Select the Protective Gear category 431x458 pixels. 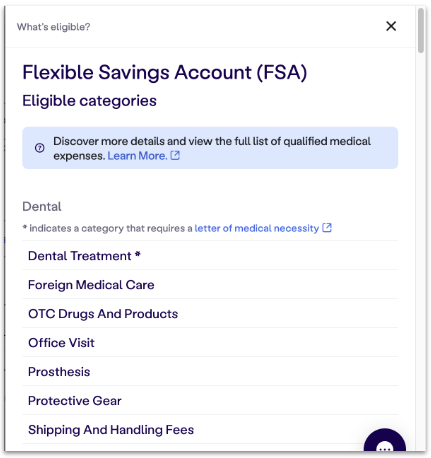point(210,400)
